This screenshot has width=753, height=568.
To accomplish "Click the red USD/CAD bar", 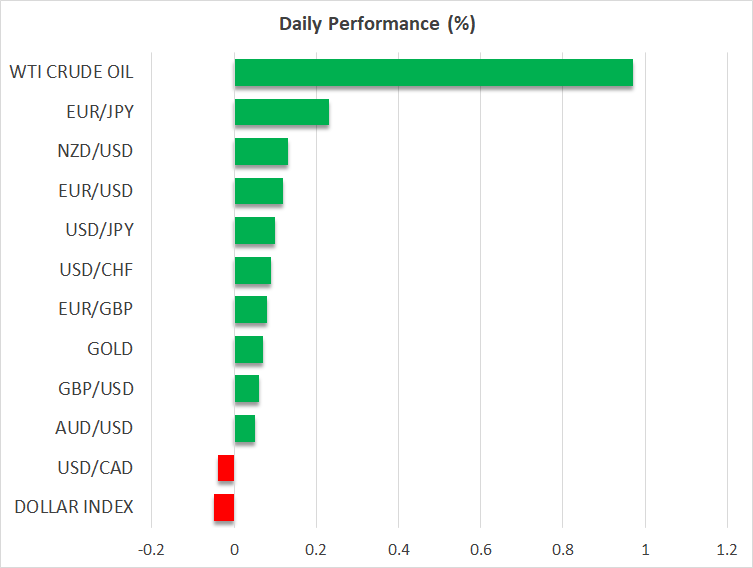I will (226, 468).
